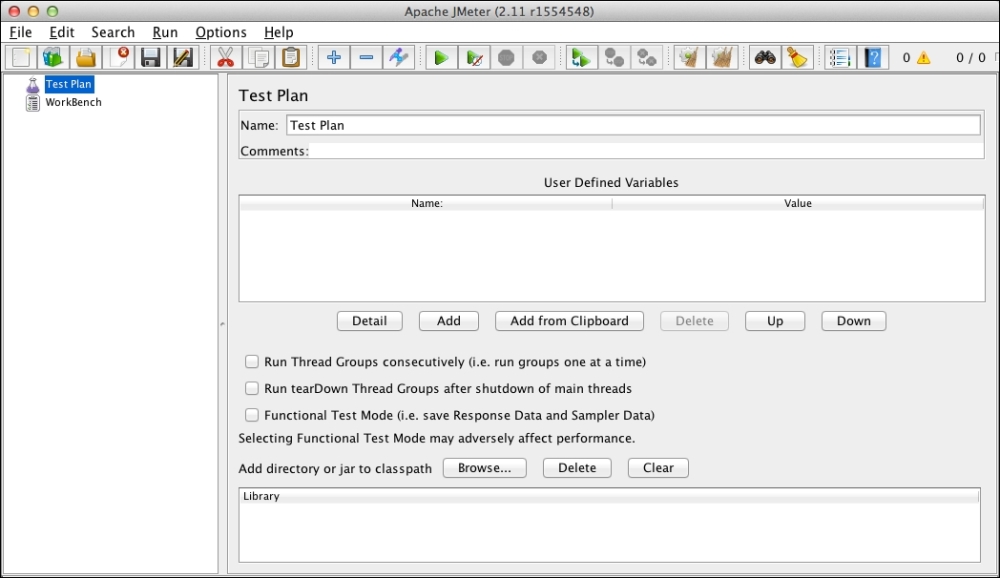This screenshot has height=578, width=1000.
Task: Click the Help question mark icon
Action: click(x=873, y=57)
